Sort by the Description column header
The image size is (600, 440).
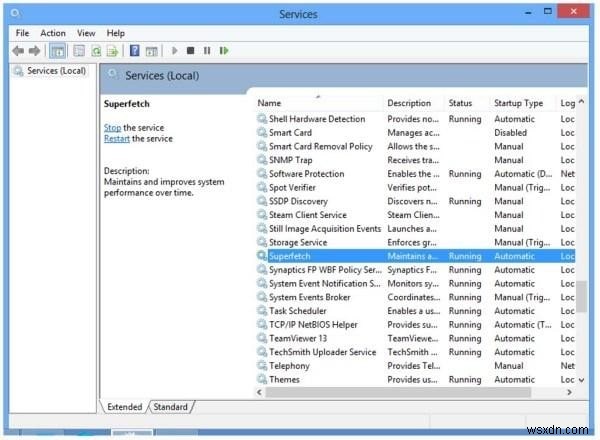(x=414, y=103)
